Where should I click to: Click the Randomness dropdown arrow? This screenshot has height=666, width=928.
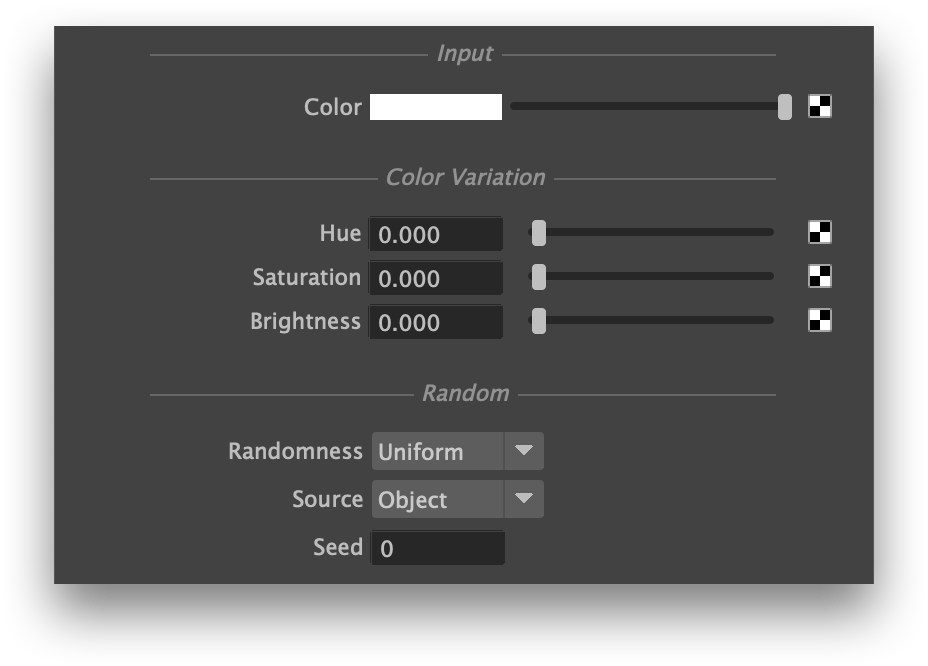point(524,452)
